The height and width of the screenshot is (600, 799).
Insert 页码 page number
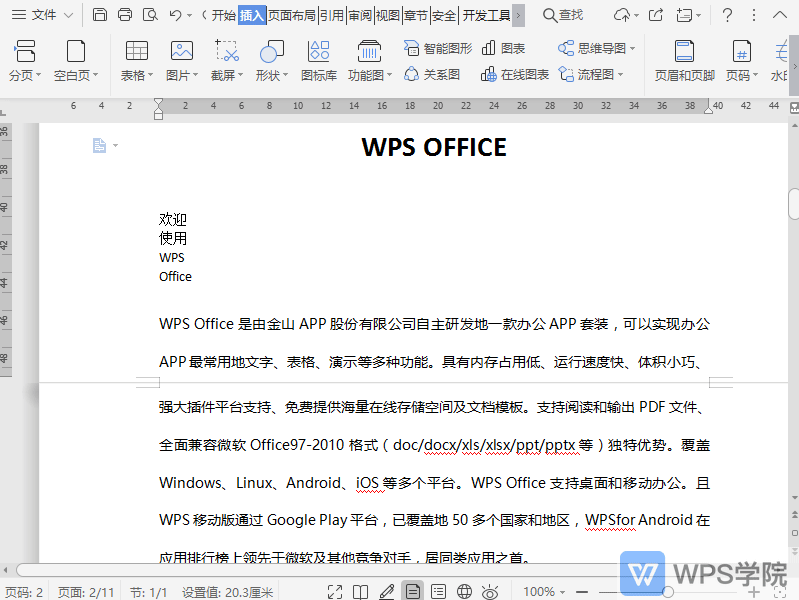(741, 61)
